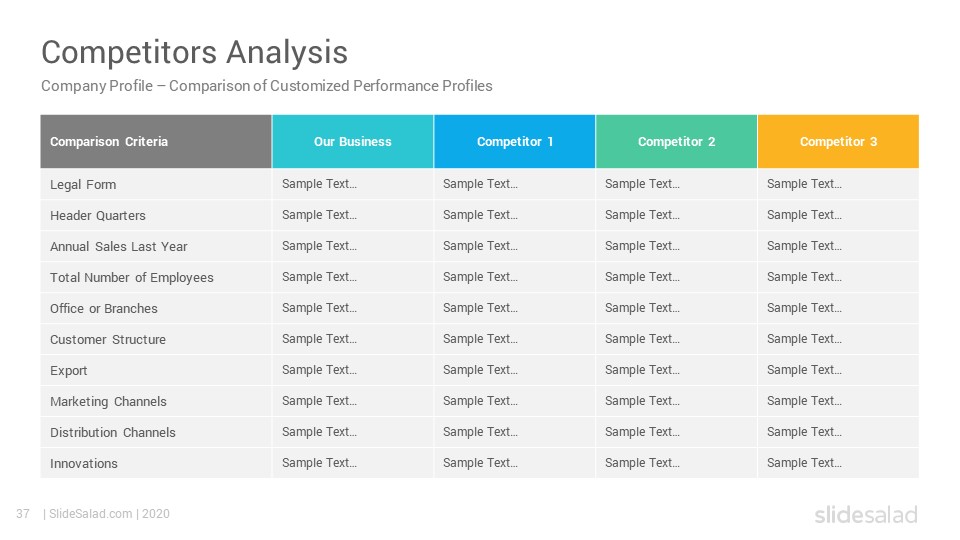Image resolution: width=960 pixels, height=540 pixels.
Task: Click the slidesalad logo watermark
Action: pyautogui.click(x=866, y=514)
